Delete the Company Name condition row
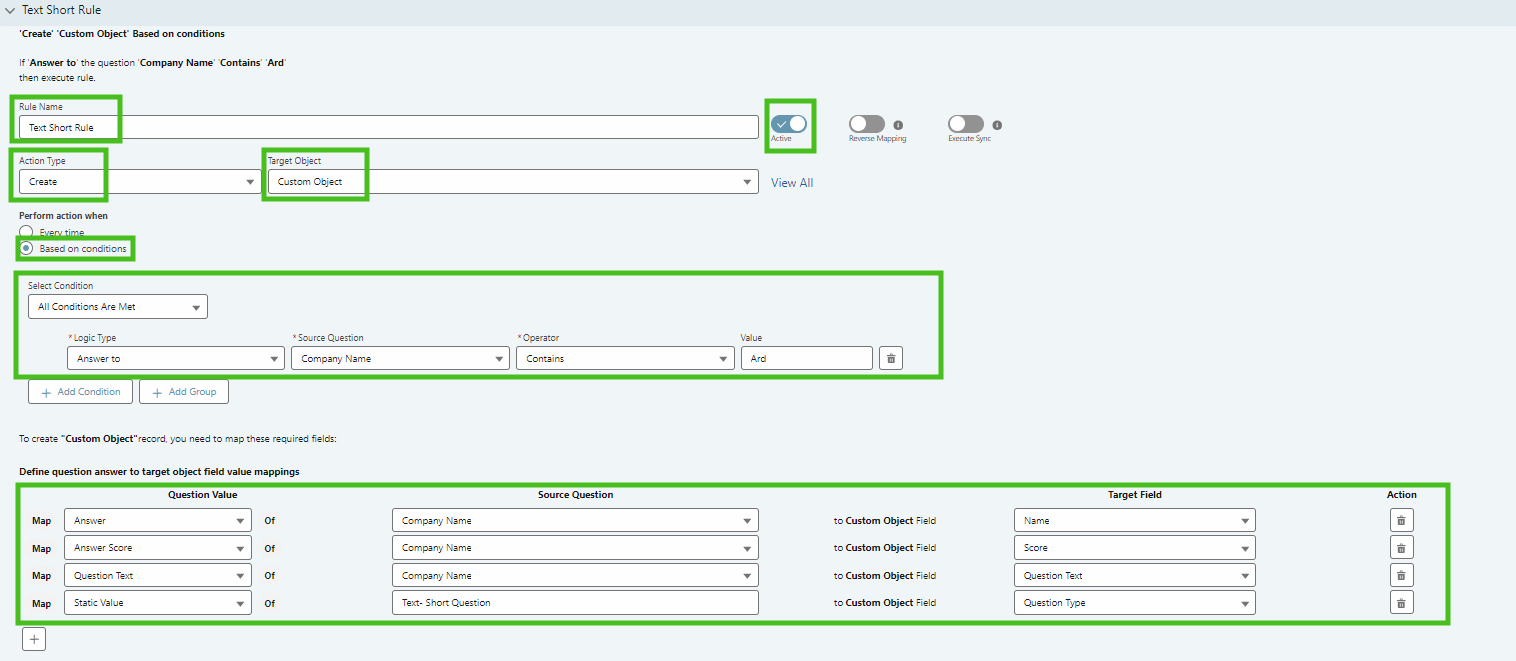This screenshot has height=661, width=1516. tap(890, 358)
